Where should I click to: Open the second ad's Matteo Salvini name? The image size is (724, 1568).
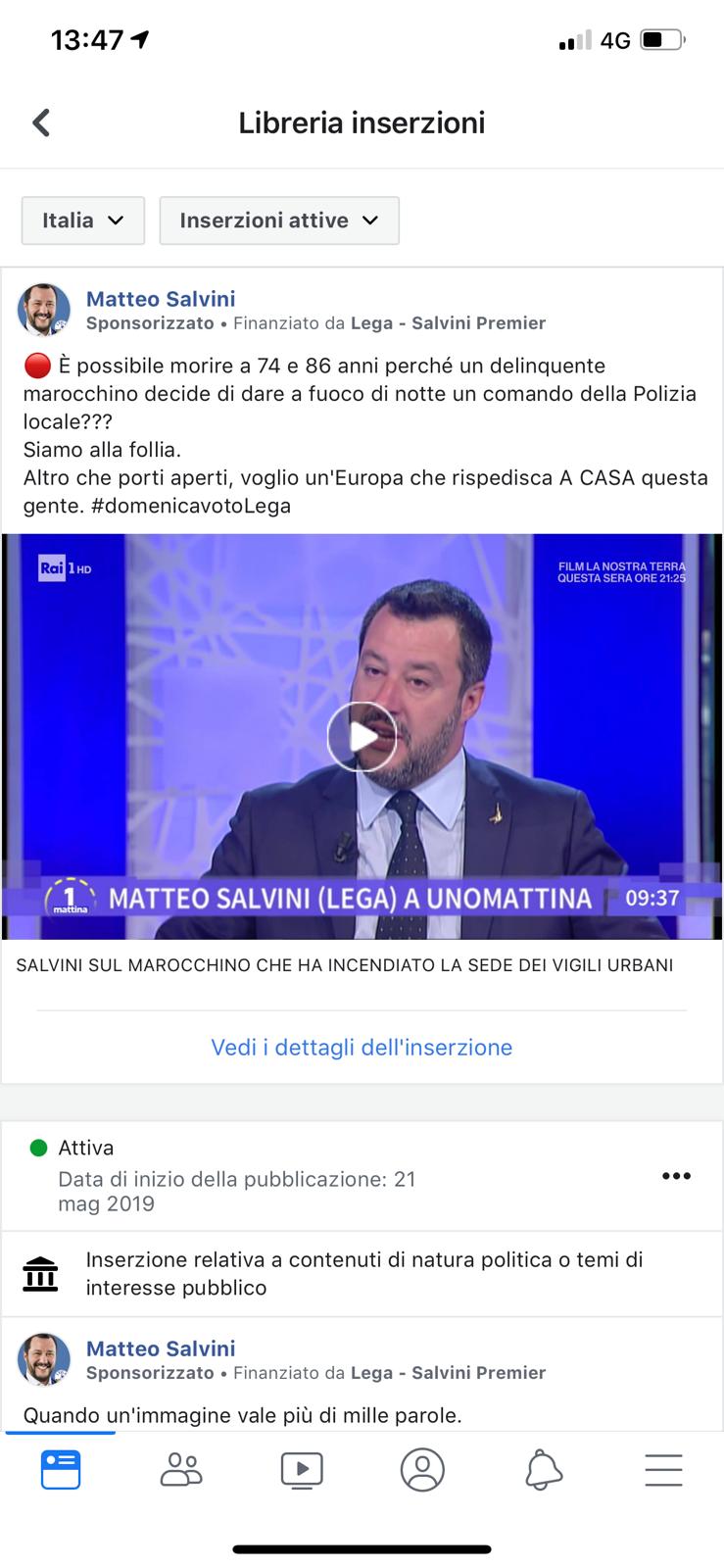pos(161,1348)
